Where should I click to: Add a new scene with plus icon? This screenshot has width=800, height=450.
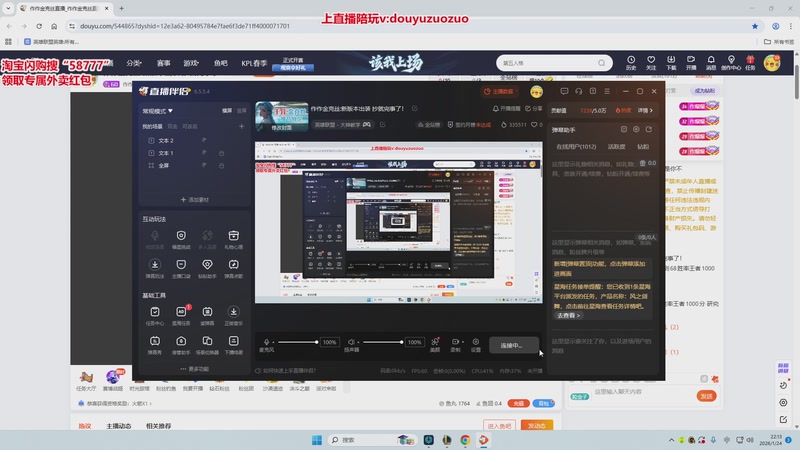[x=241, y=126]
